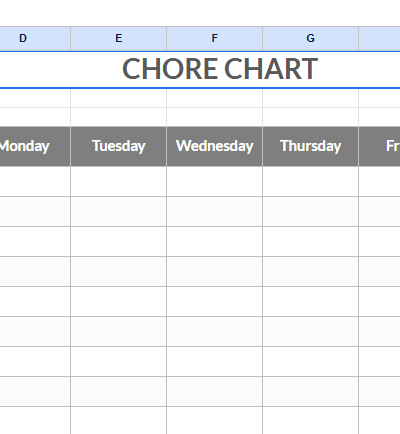This screenshot has height=434, width=400.
Task: Click the CHORE CHART title cell
Action: (x=200, y=70)
